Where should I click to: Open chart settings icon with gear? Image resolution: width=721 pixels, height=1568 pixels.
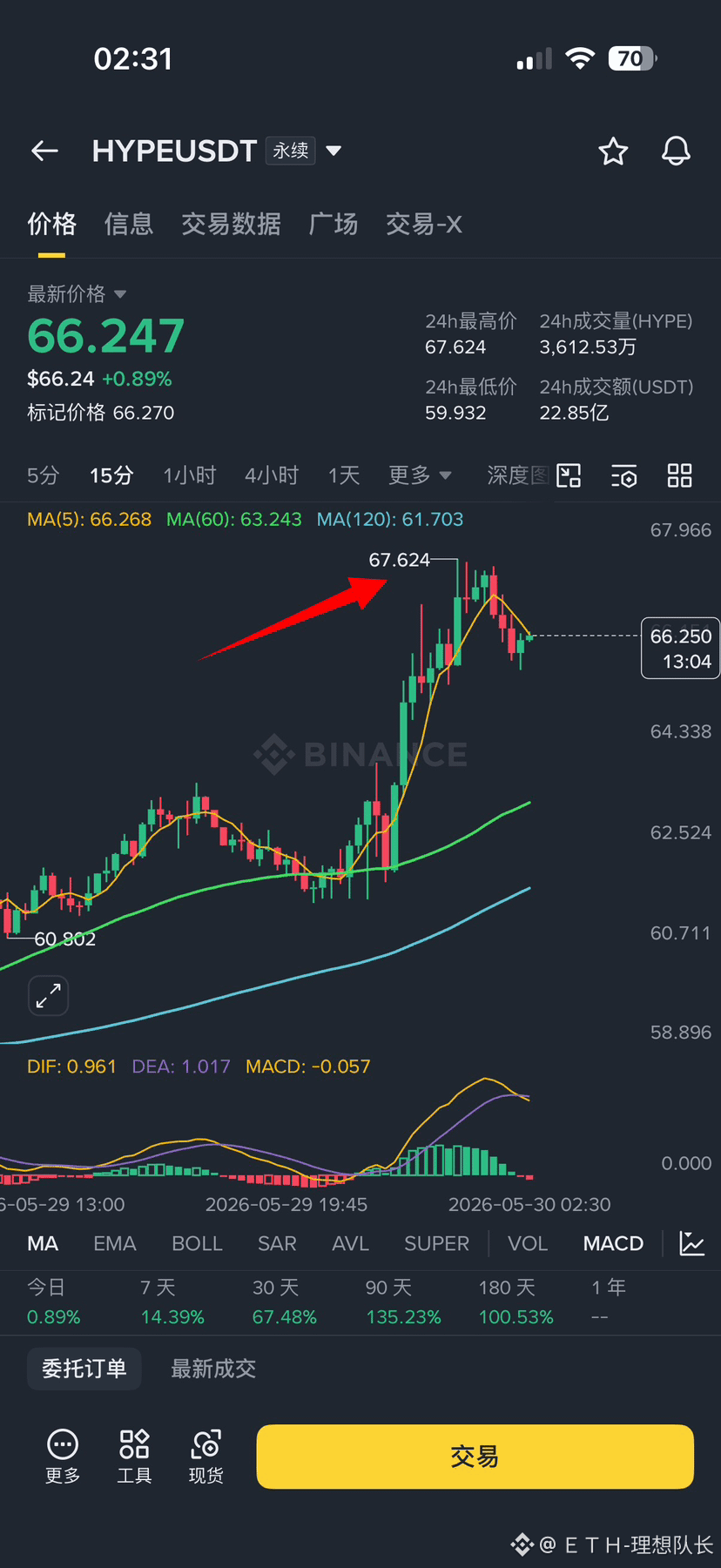pos(624,476)
